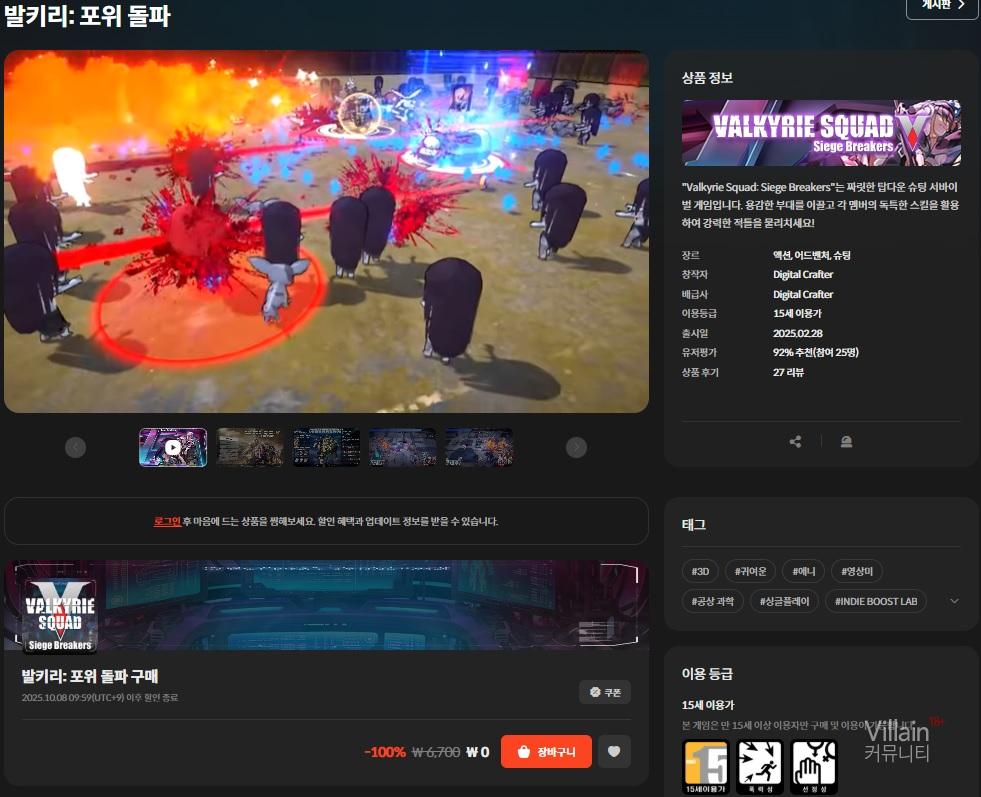Viewport: 981px width, 797px height.
Task: Click the violence (폭력성) rating icon
Action: point(759,767)
